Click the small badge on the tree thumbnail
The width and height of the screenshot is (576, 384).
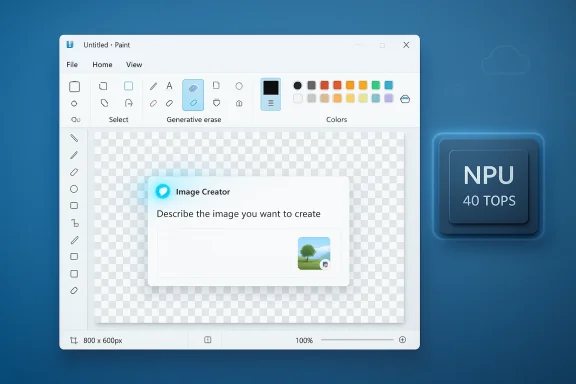pos(325,264)
